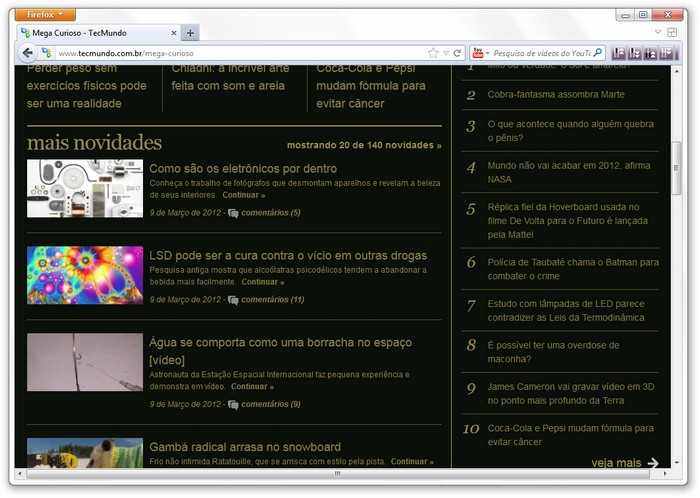The width and height of the screenshot is (700, 498).
Task: Click the arrow icon next to veja mais
Action: [x=653, y=463]
